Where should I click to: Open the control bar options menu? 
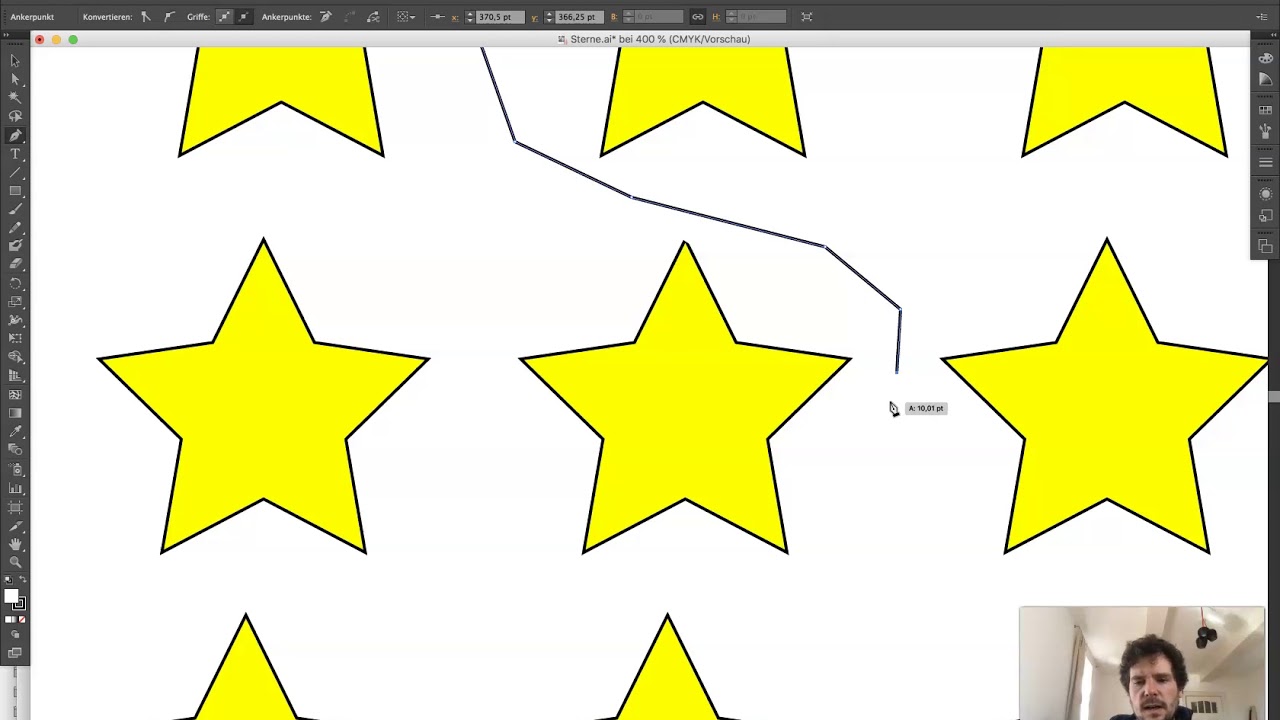(1262, 17)
